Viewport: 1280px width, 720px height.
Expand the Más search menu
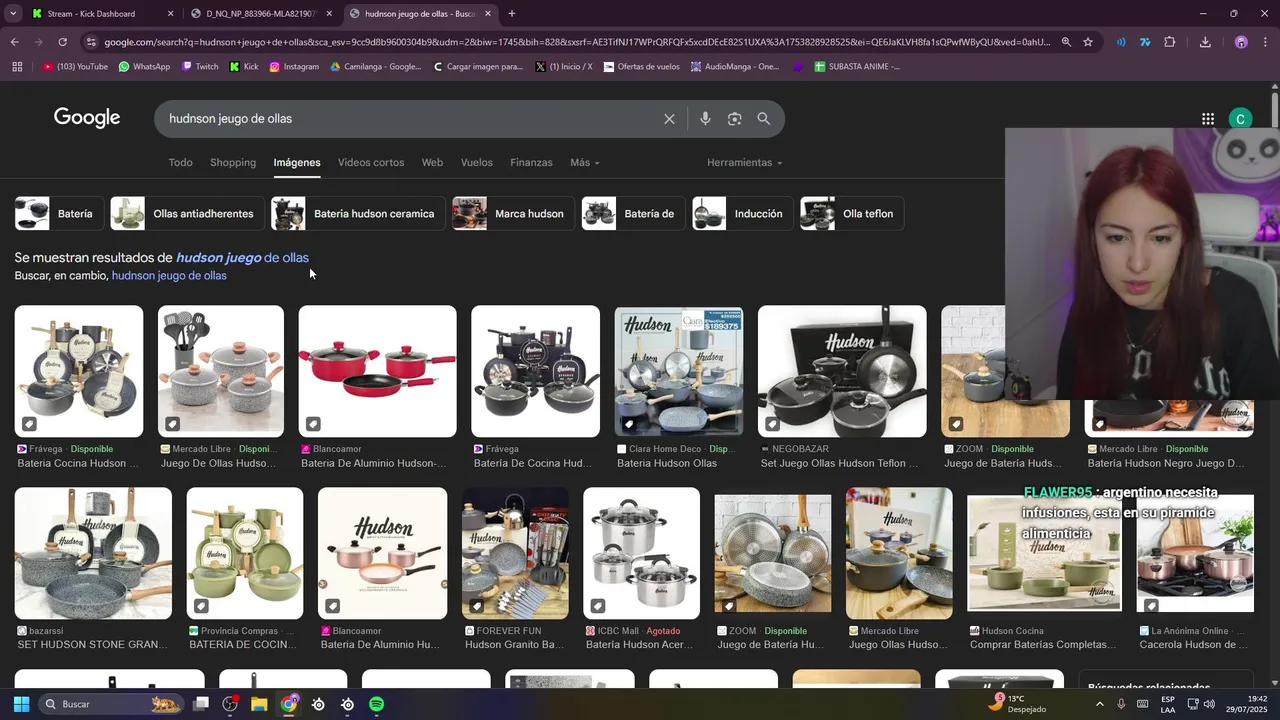(585, 162)
